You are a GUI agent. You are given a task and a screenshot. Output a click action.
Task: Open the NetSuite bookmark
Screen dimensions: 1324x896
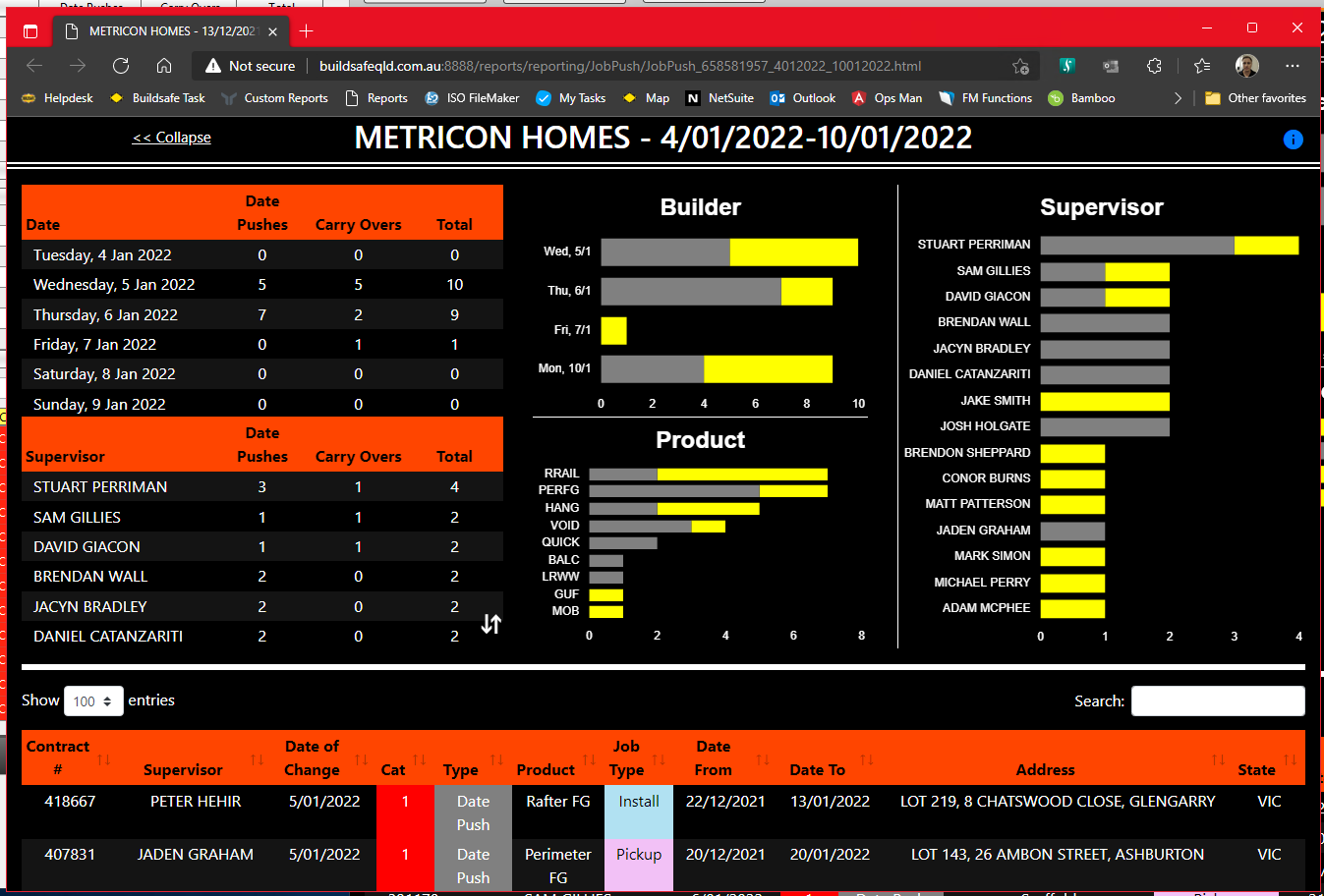click(720, 98)
